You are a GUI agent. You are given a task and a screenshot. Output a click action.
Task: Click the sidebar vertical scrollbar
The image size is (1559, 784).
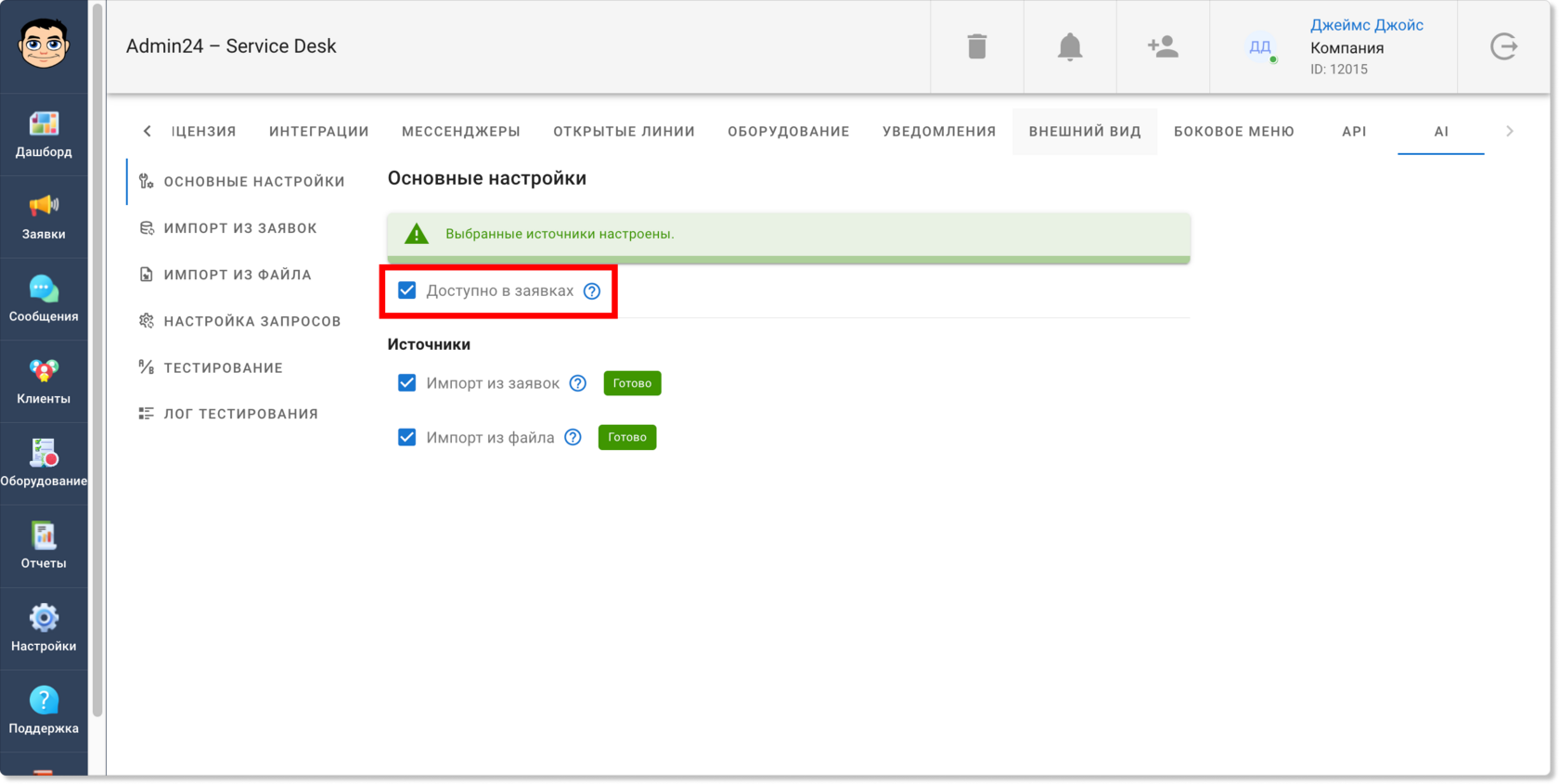tap(97, 360)
